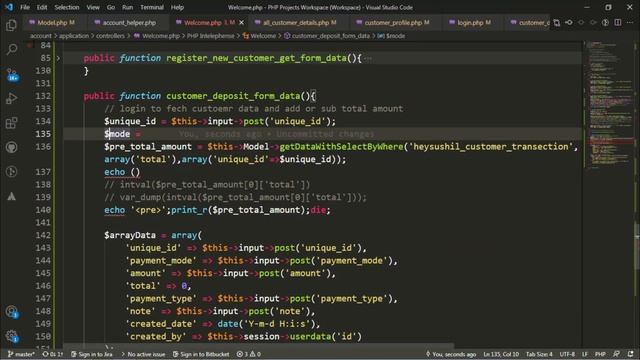Click the 'application' breadcrumb segment
This screenshot has height=360, width=640.
click(x=74, y=36)
